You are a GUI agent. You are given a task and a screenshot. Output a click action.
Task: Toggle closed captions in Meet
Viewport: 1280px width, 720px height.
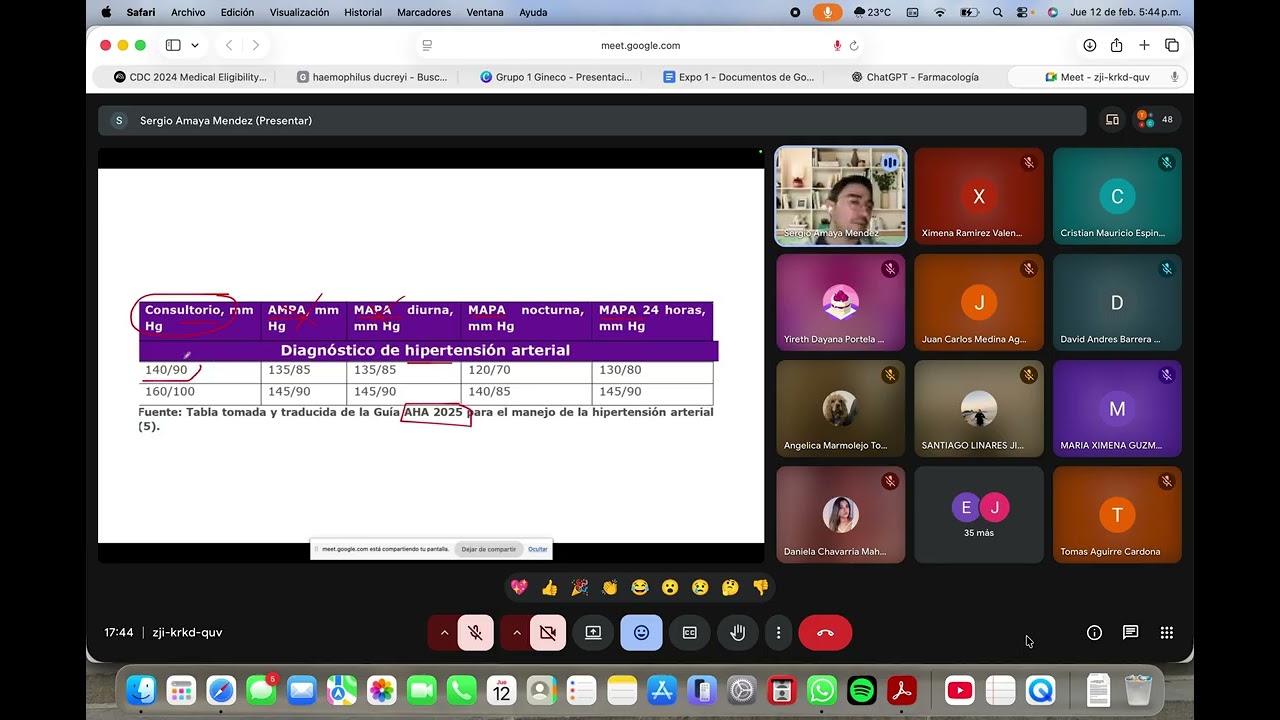tap(690, 633)
